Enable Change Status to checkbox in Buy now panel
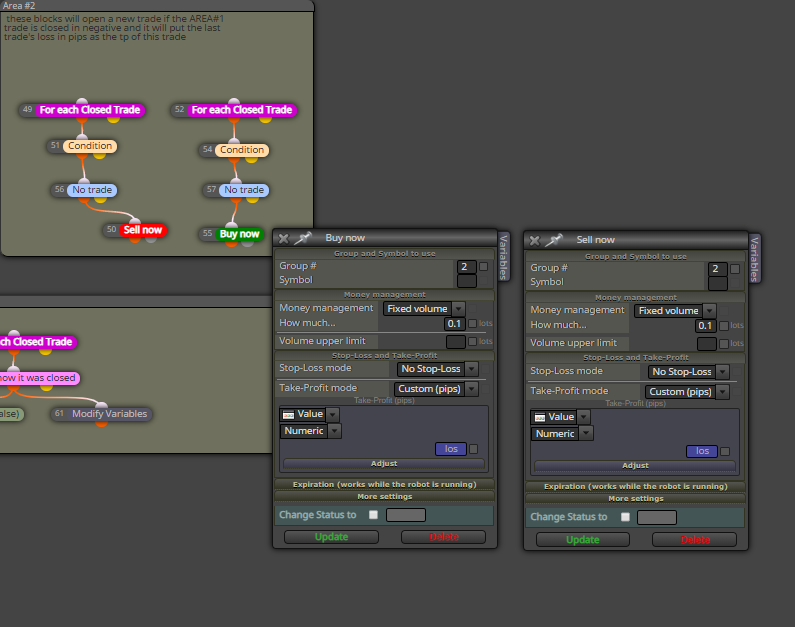This screenshot has height=627, width=795. click(x=374, y=515)
